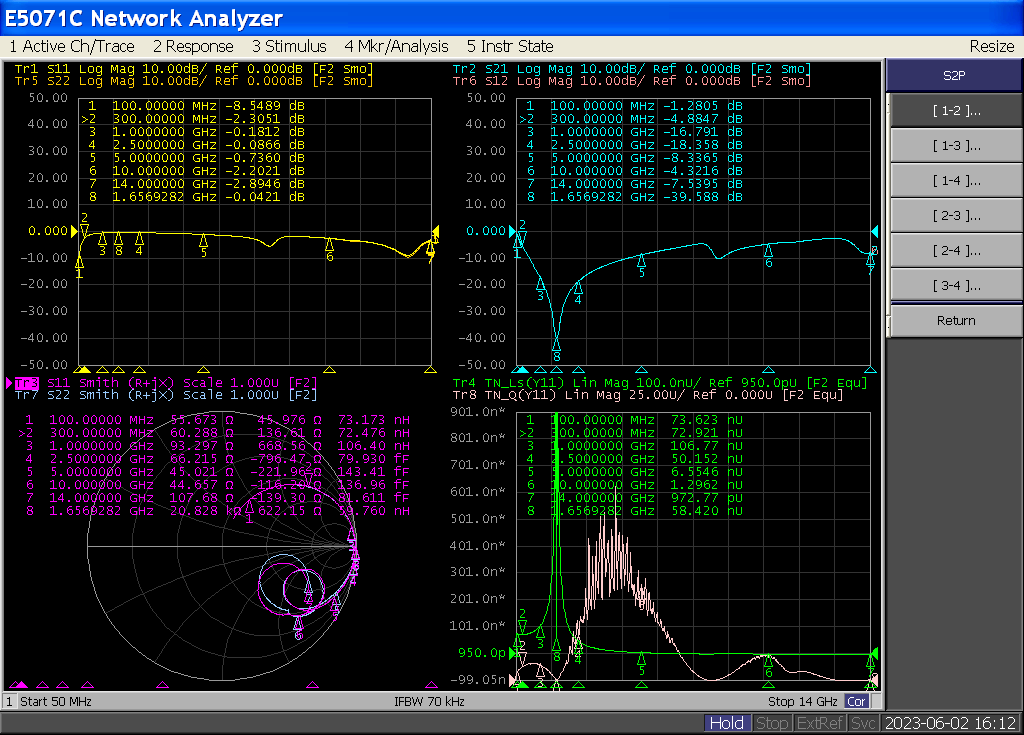Click the Hold status indicator
The image size is (1024, 735).
coord(726,723)
